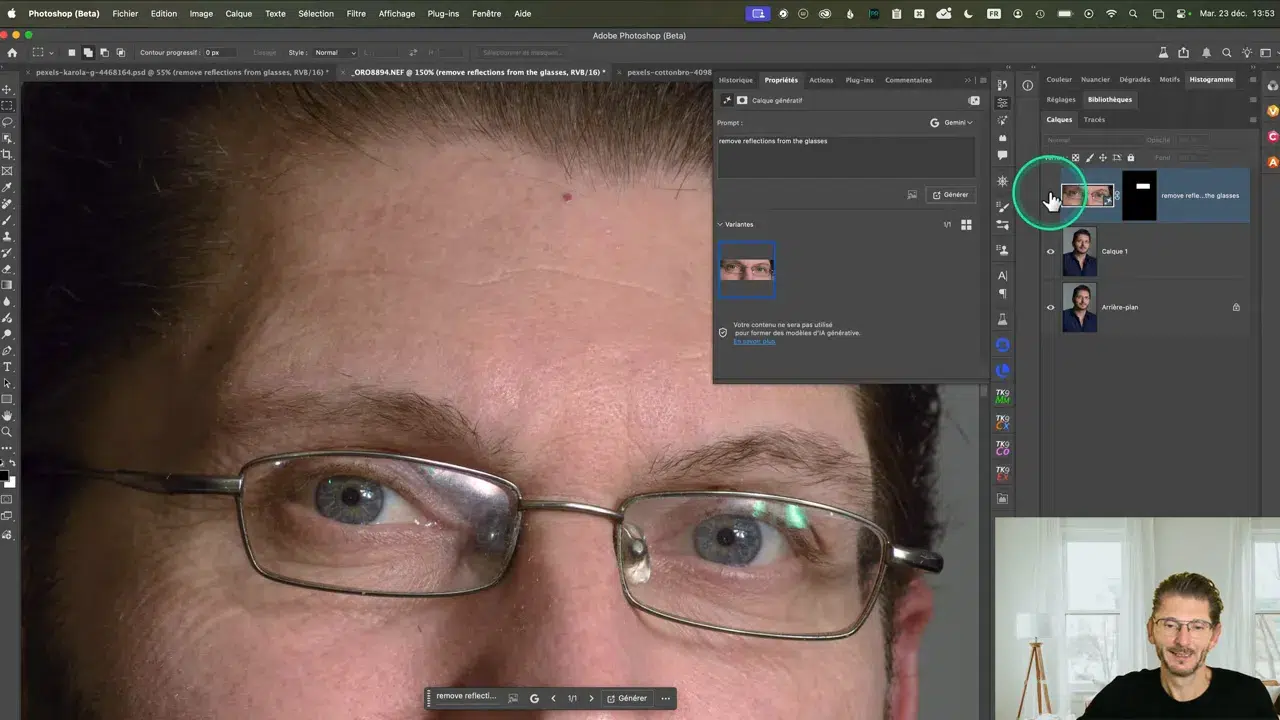Select the Crop tool
Screen dimensions: 1280x720
(7, 152)
